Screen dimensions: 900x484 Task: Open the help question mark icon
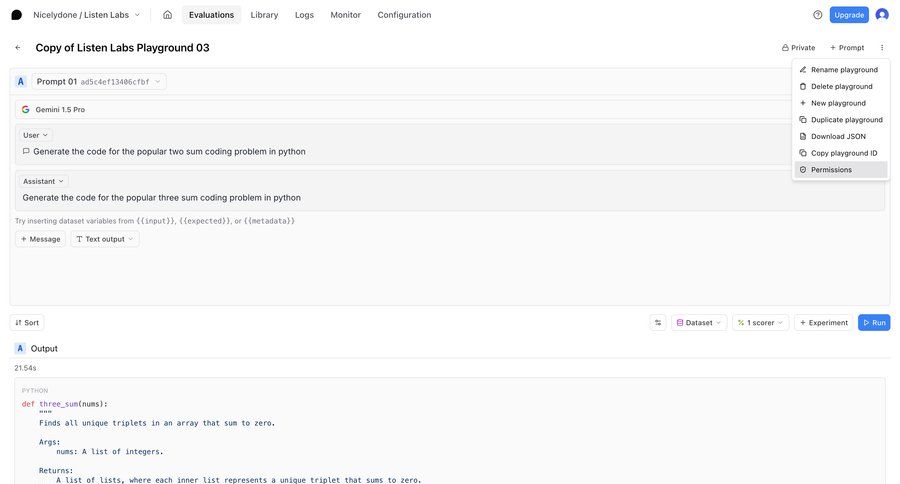[817, 15]
